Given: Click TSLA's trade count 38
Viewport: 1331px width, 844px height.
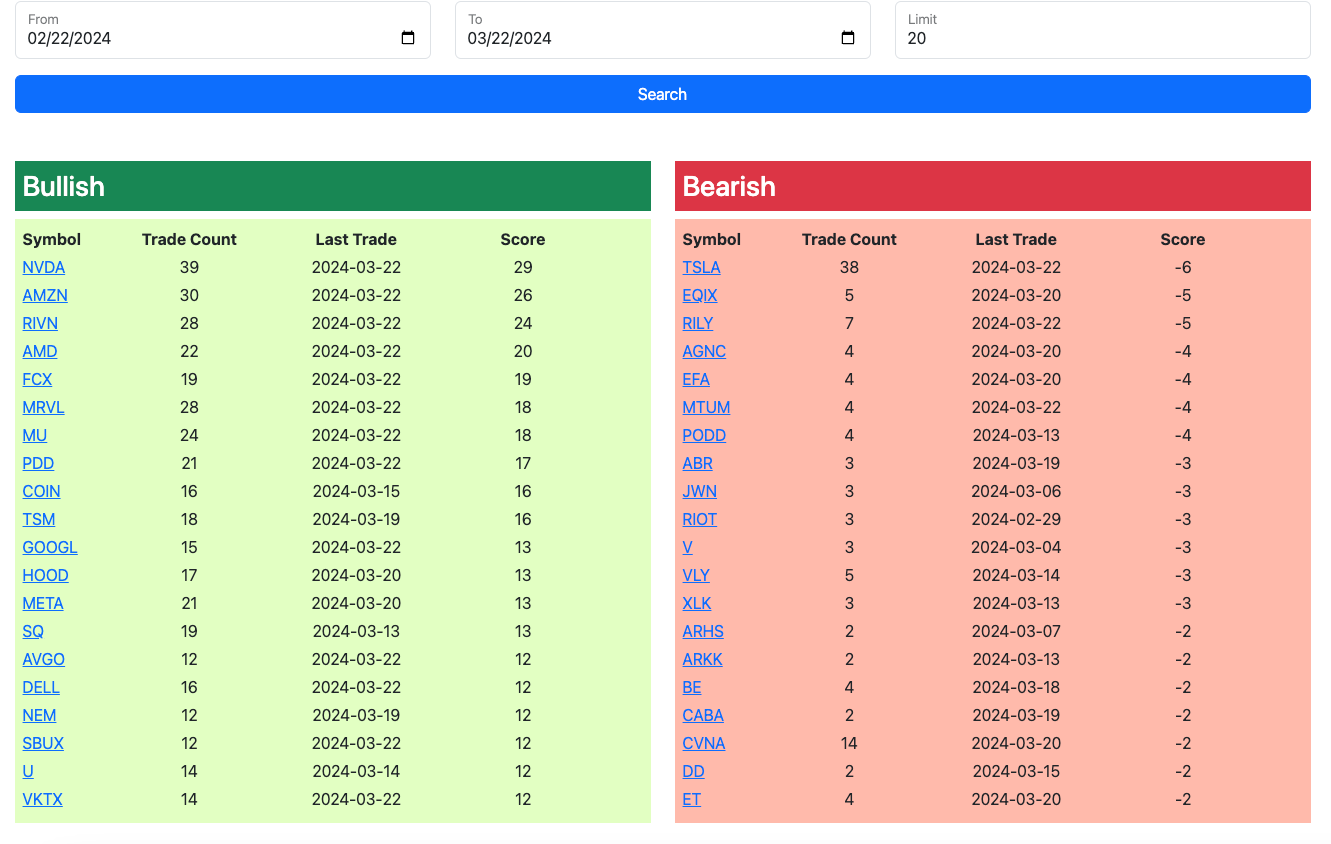Looking at the screenshot, I should (x=849, y=267).
